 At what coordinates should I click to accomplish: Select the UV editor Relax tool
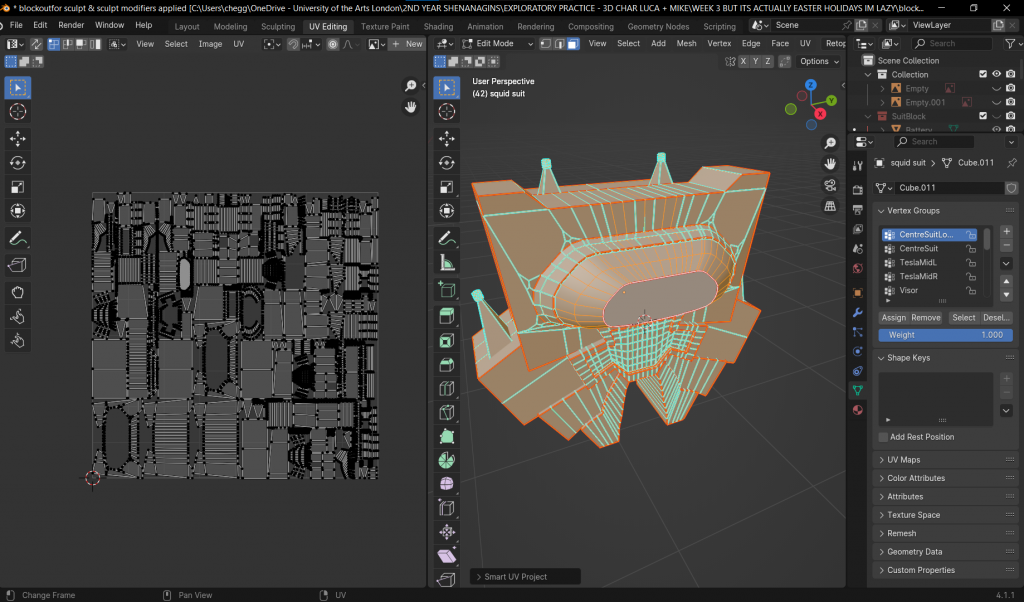pyautogui.click(x=18, y=317)
